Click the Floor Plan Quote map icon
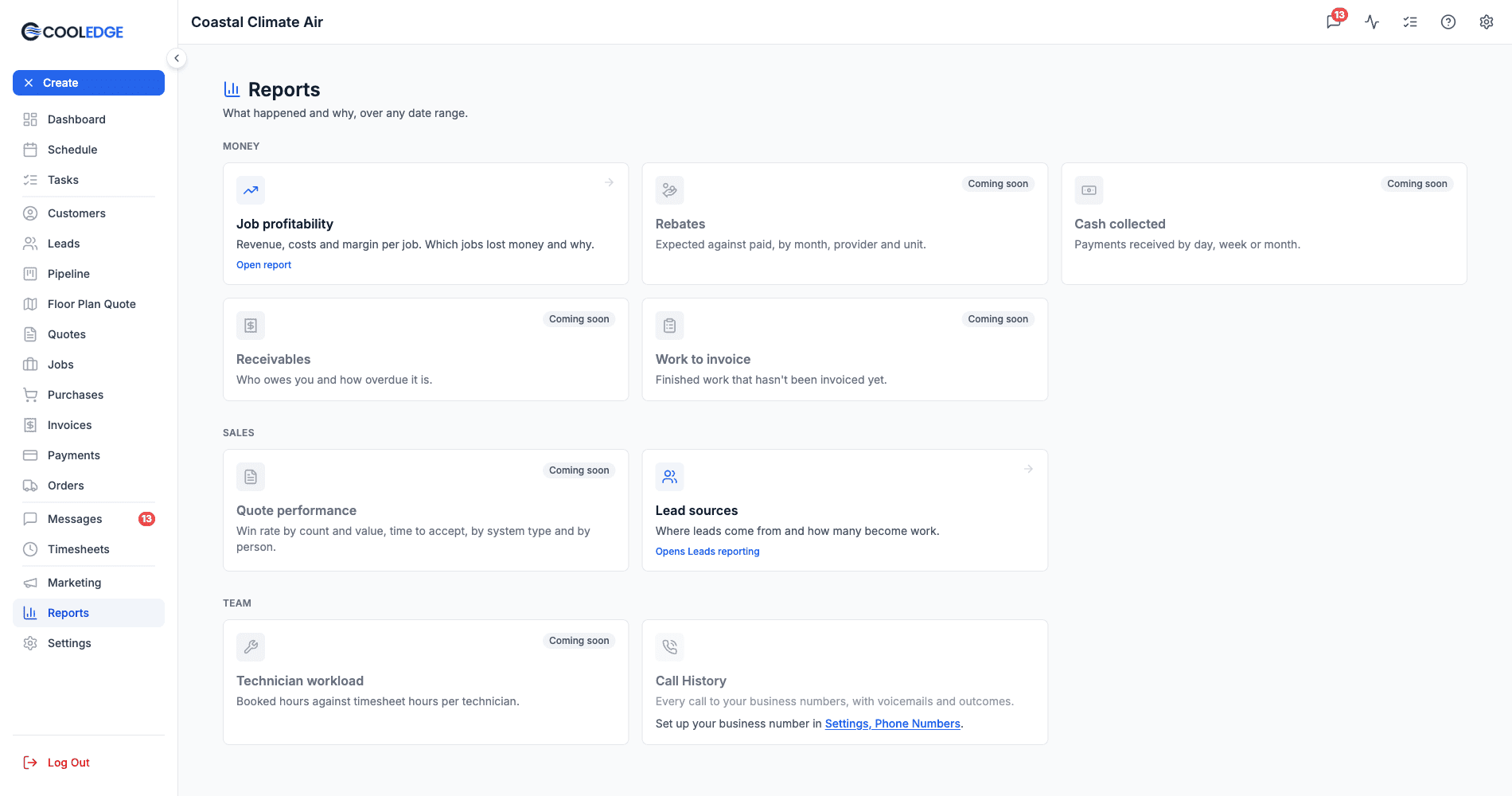1512x796 pixels. click(30, 304)
